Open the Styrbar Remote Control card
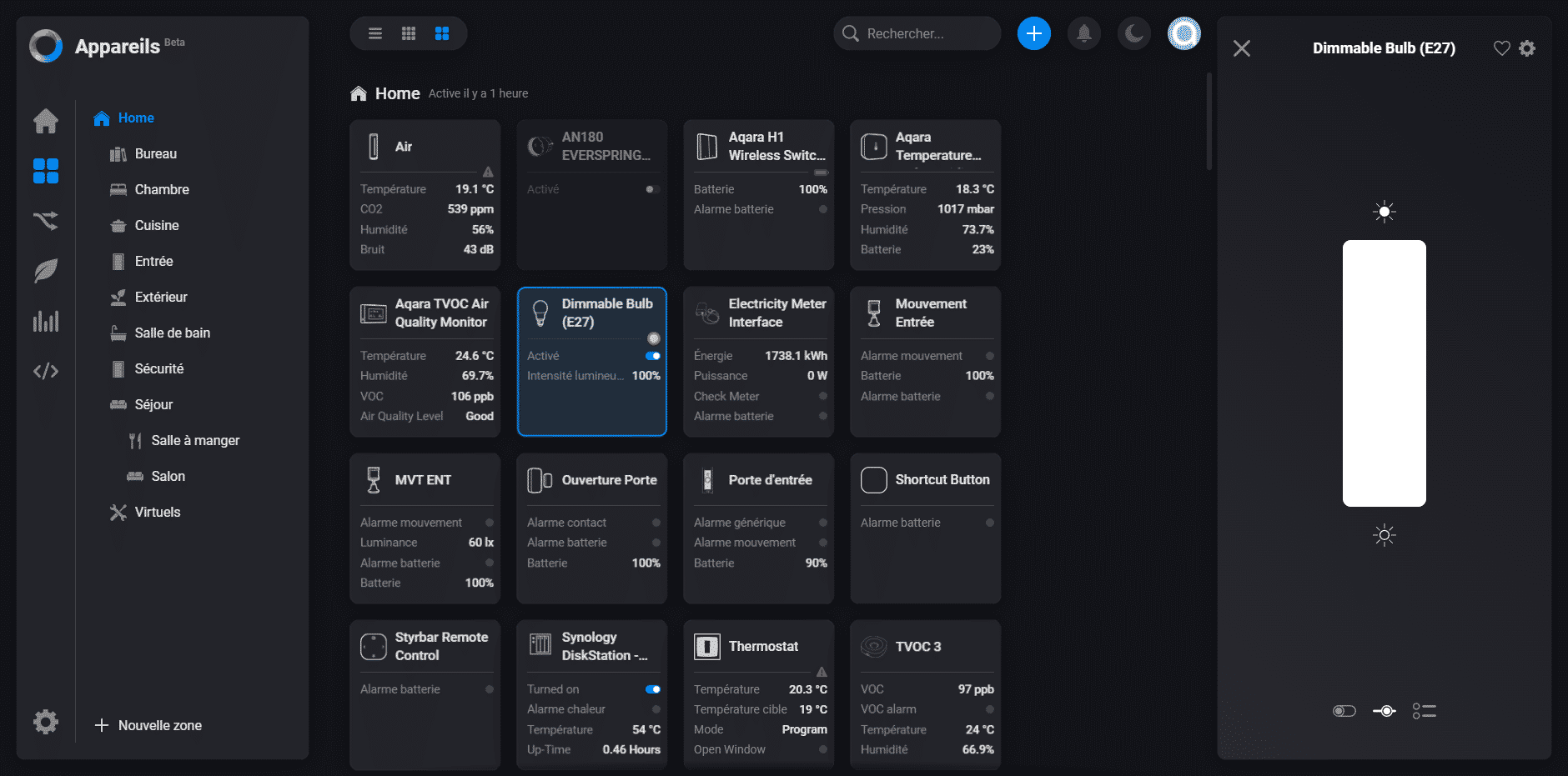This screenshot has width=1568, height=776. click(x=425, y=695)
